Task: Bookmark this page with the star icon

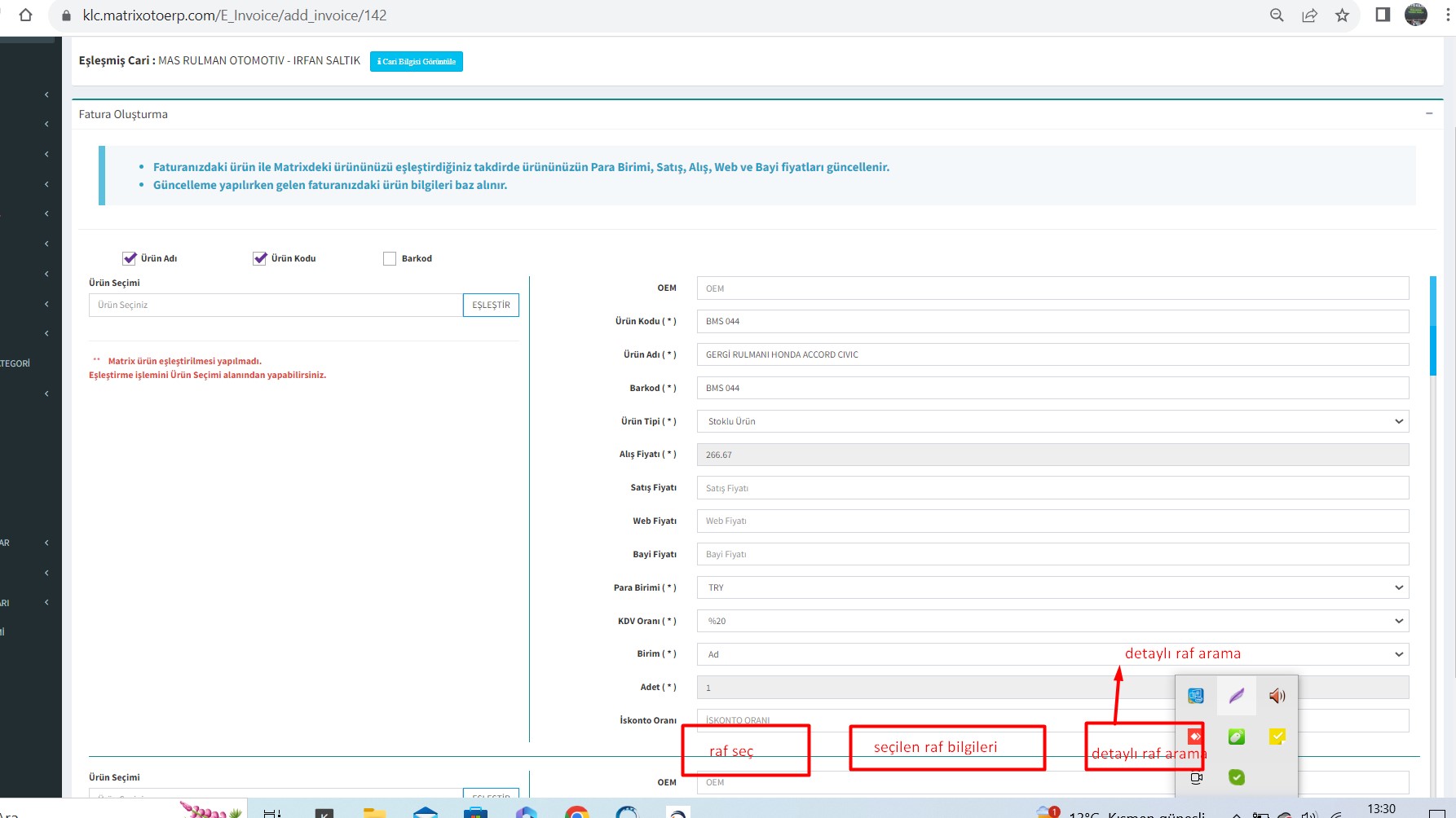Action: pos(1342,15)
